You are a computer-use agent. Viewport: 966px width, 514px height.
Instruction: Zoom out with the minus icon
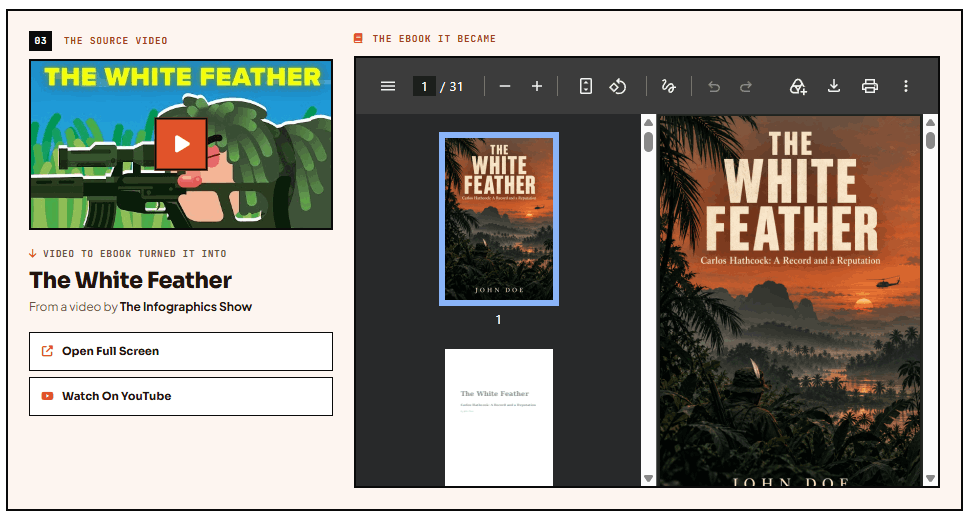tap(505, 86)
